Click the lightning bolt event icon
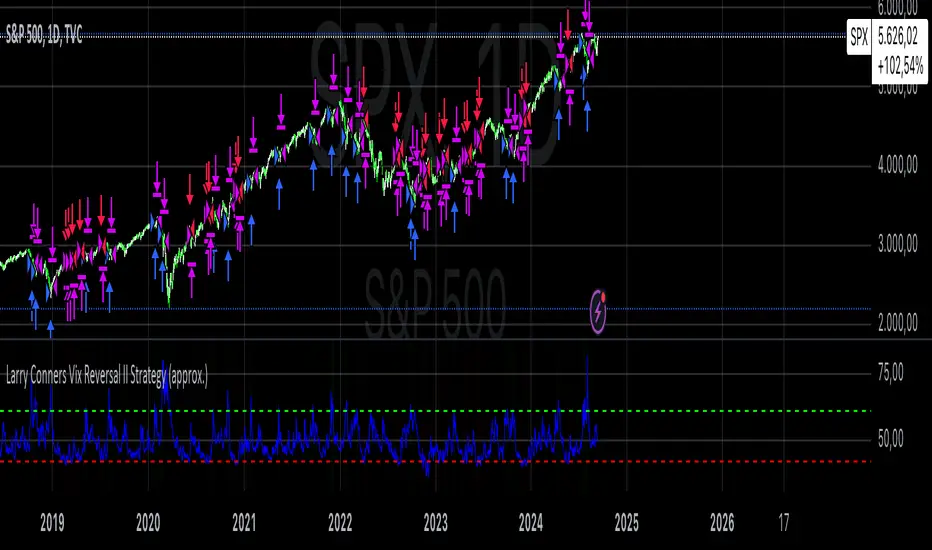This screenshot has height=550, width=932. (x=598, y=311)
